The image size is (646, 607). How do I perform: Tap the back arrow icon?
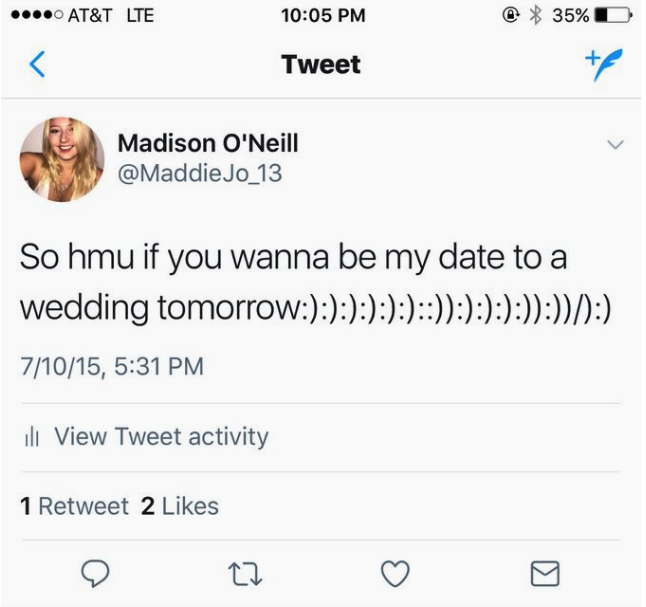37,66
